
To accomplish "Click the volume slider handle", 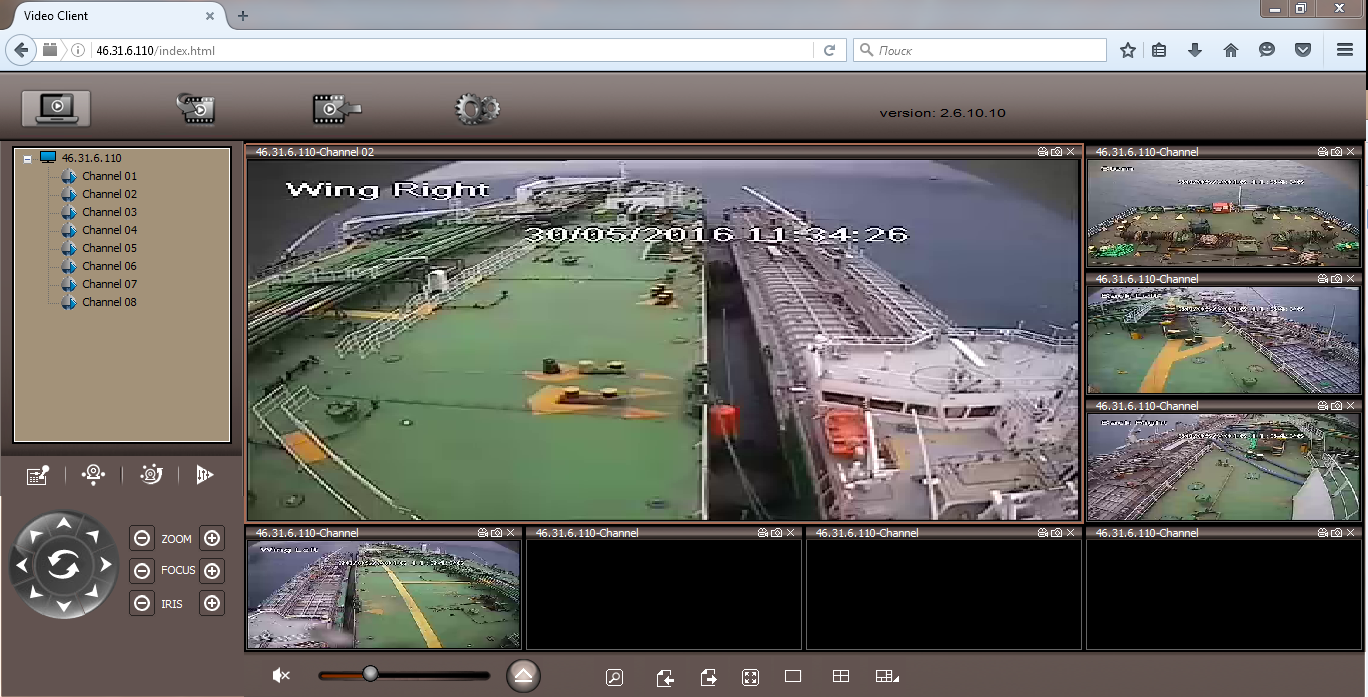I will tap(370, 674).
